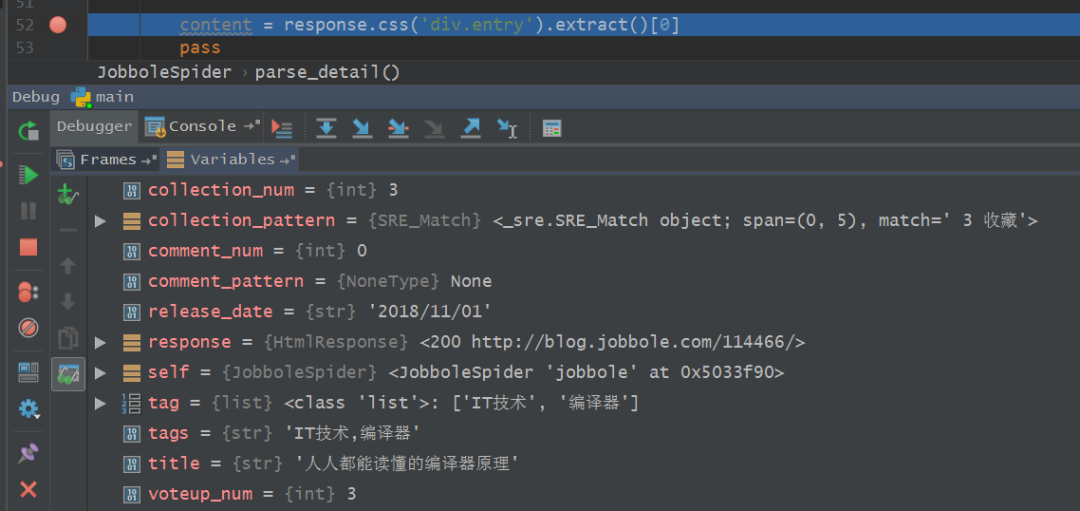Click Step Into

(x=362, y=127)
